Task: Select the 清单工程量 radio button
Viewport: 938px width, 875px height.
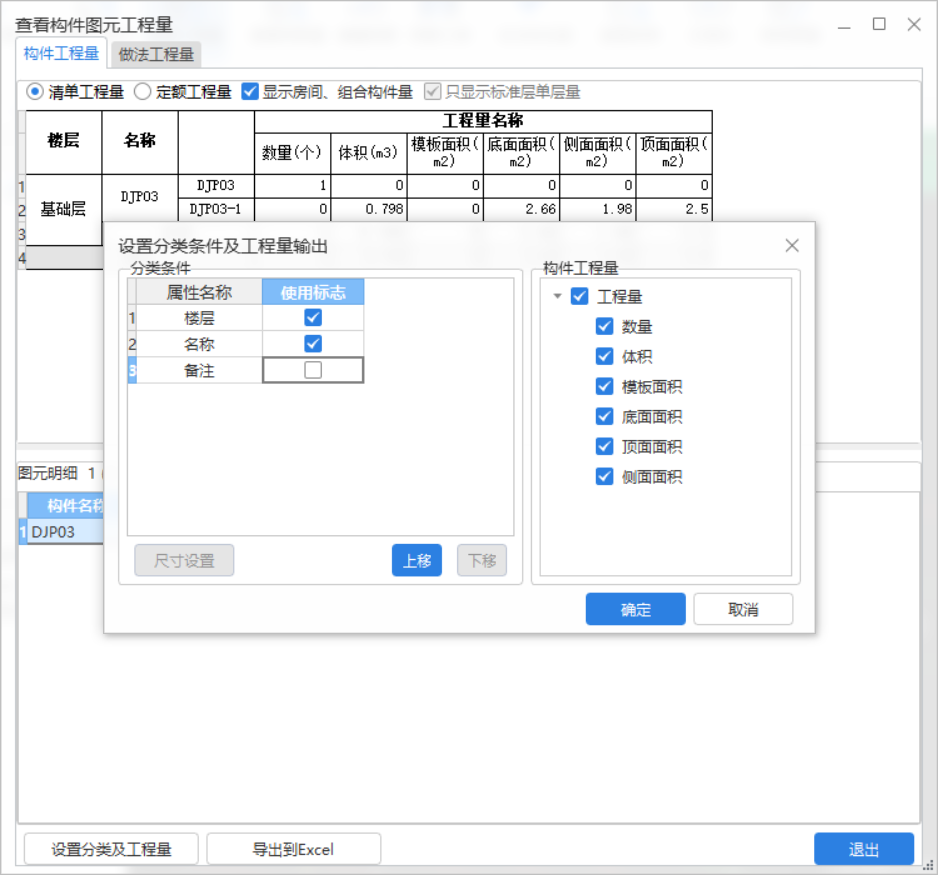Action: tap(35, 92)
